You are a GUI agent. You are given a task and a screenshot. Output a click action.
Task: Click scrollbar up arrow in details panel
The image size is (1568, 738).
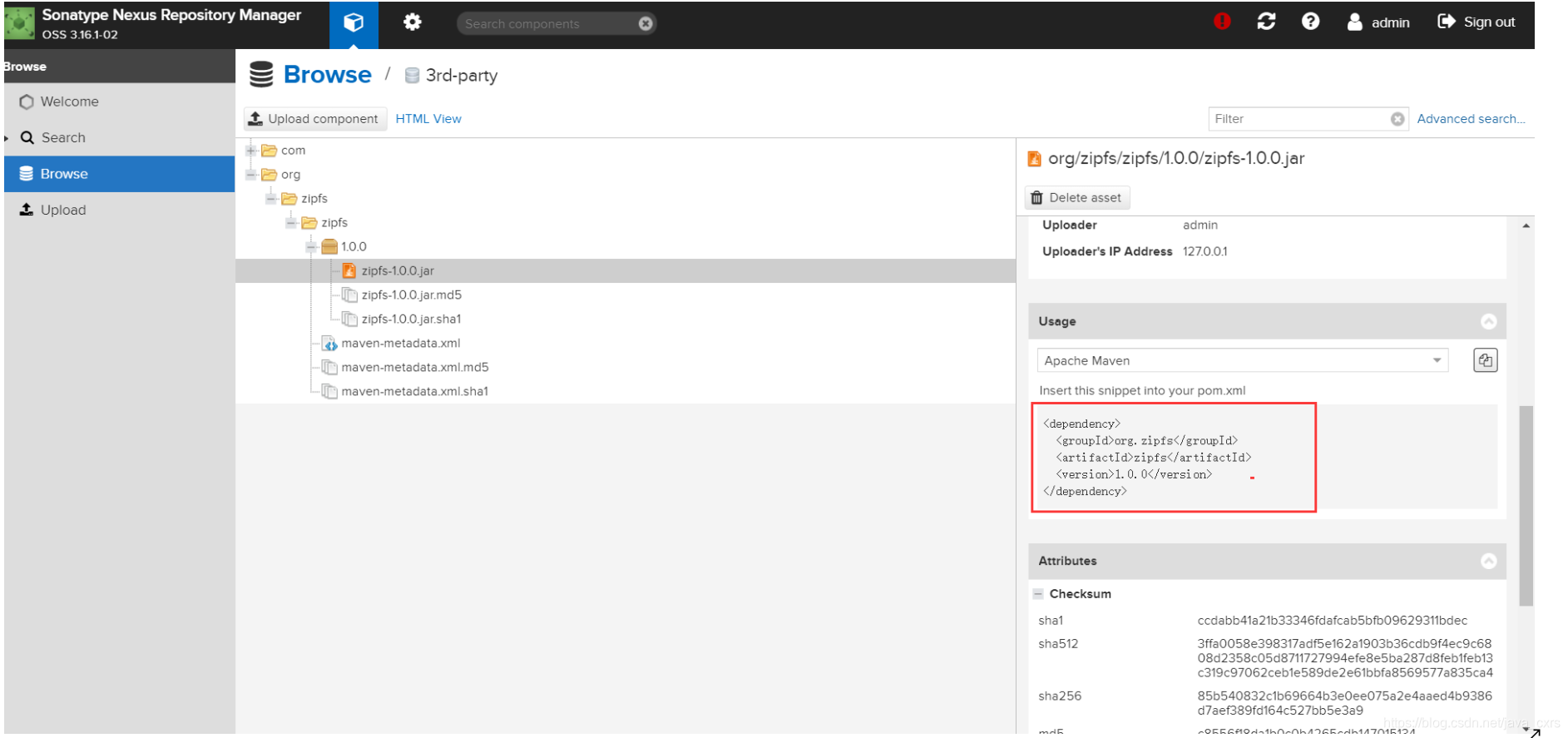pos(1526,225)
